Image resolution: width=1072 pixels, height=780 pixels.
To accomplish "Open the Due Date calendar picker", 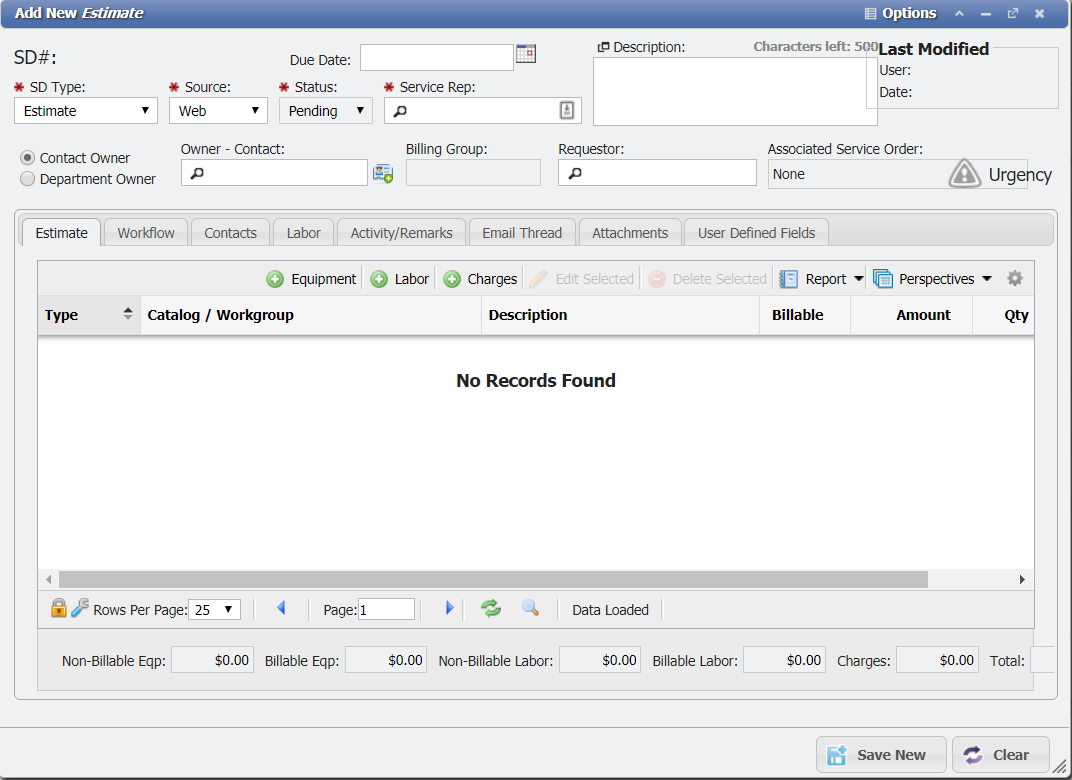I will (525, 53).
